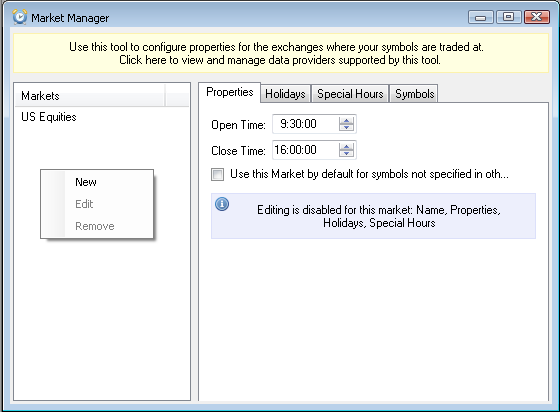Viewport: 560px width, 412px height.
Task: Increase Open Time with up arrow
Action: 346,120
